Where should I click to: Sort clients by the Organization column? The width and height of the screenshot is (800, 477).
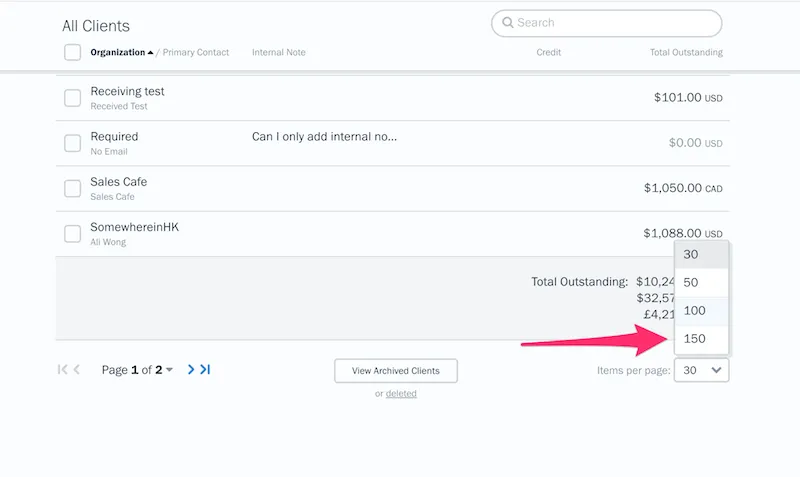(x=117, y=52)
